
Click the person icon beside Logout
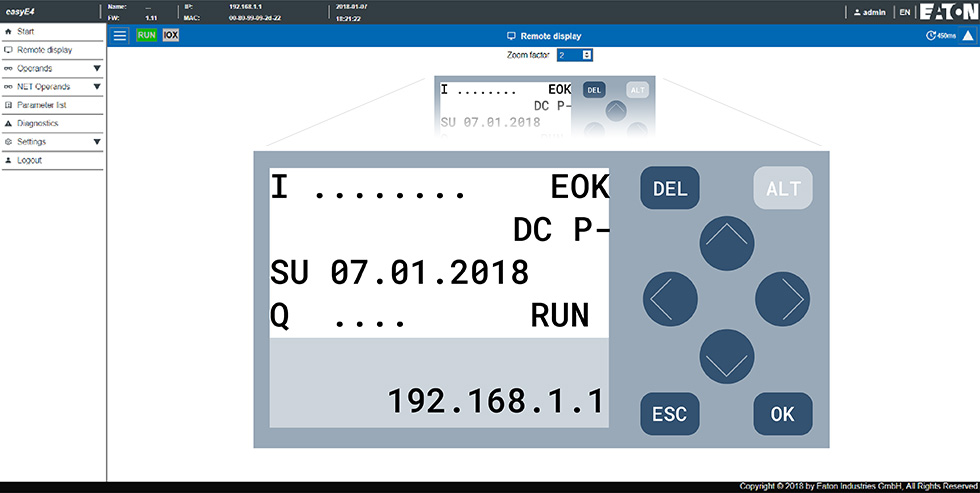(x=8, y=161)
